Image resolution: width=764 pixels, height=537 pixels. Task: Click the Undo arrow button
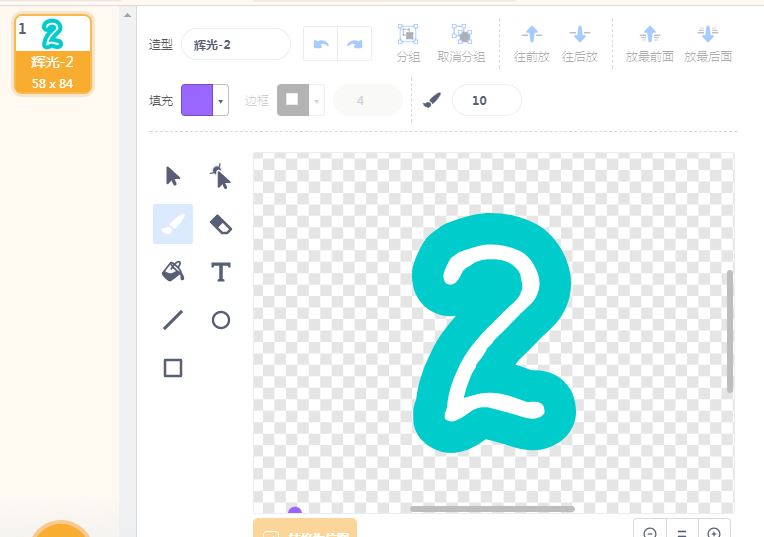click(321, 44)
